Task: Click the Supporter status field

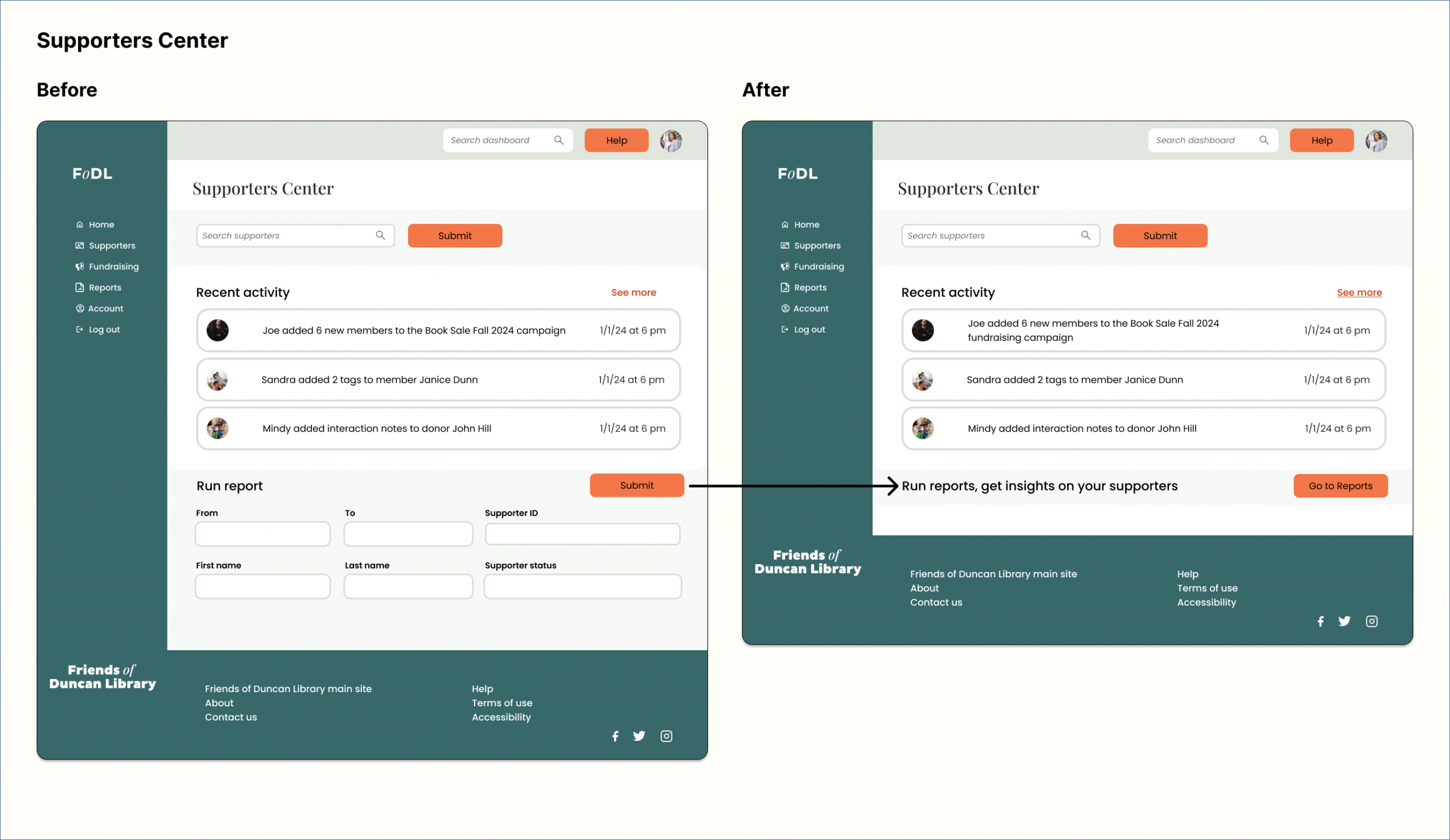Action: [x=582, y=586]
